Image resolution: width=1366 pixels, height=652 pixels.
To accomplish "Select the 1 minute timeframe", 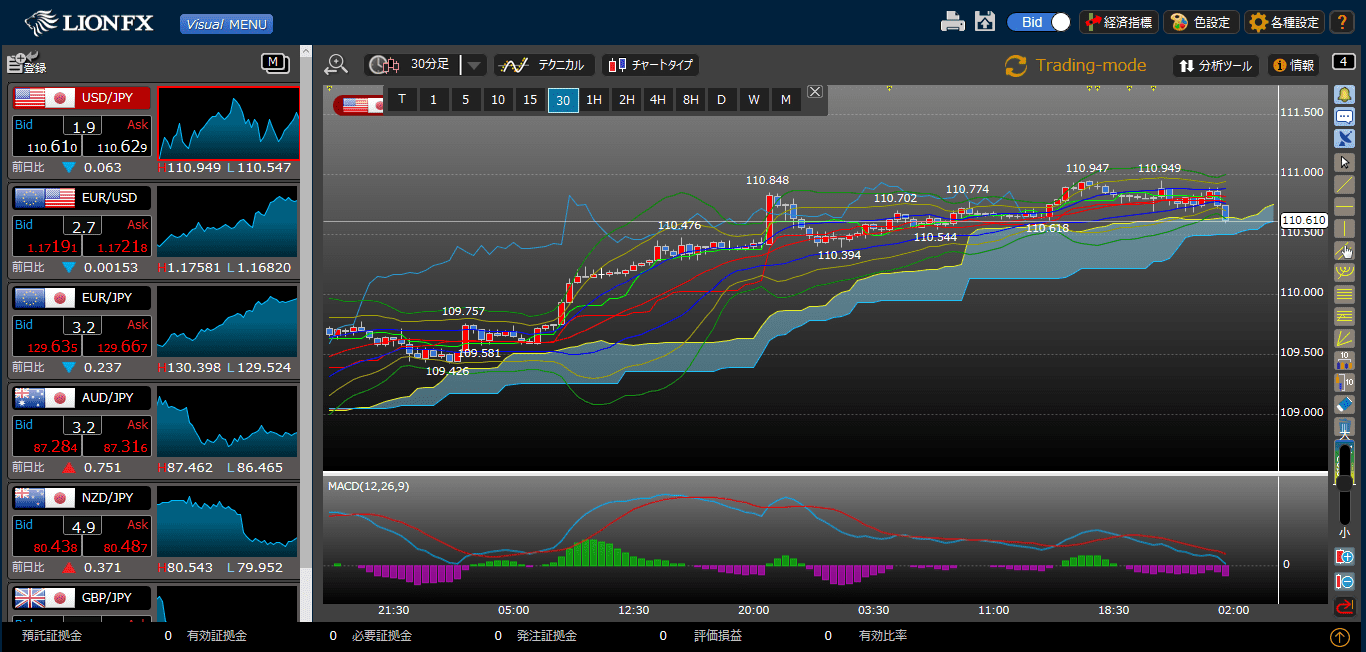I will 433,100.
